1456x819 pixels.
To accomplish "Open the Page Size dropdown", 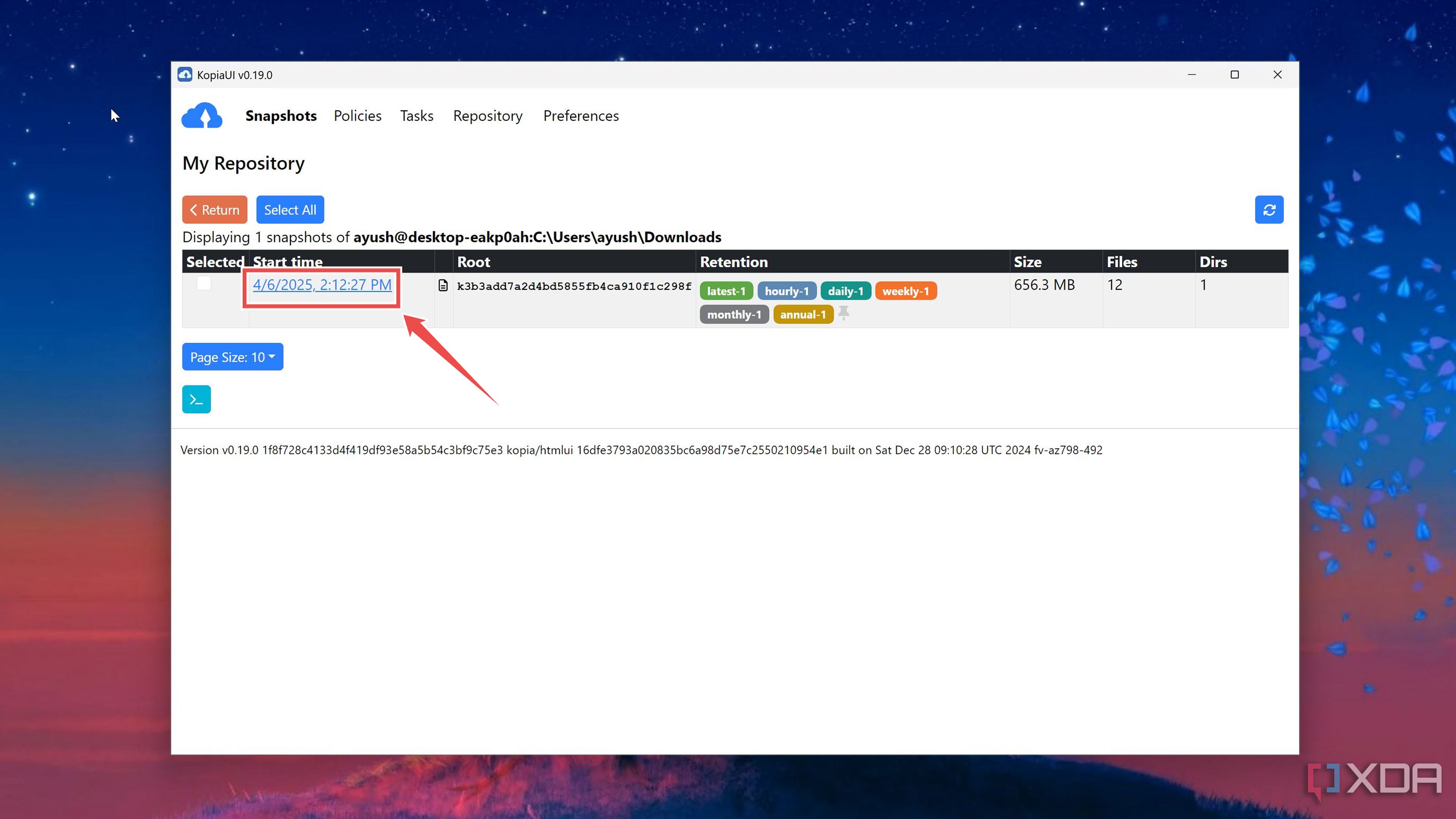I will point(232,357).
